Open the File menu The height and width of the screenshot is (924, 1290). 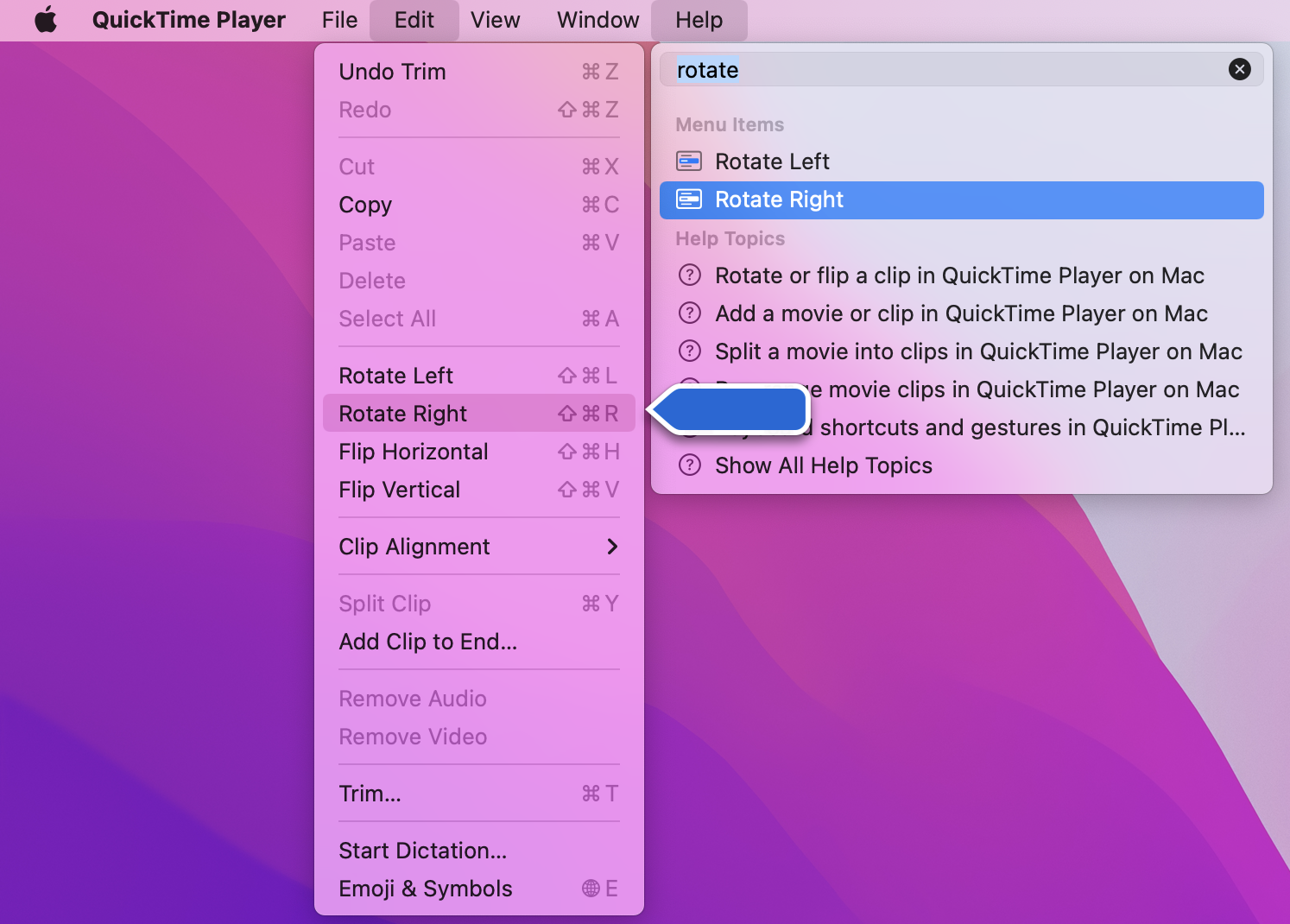339,20
